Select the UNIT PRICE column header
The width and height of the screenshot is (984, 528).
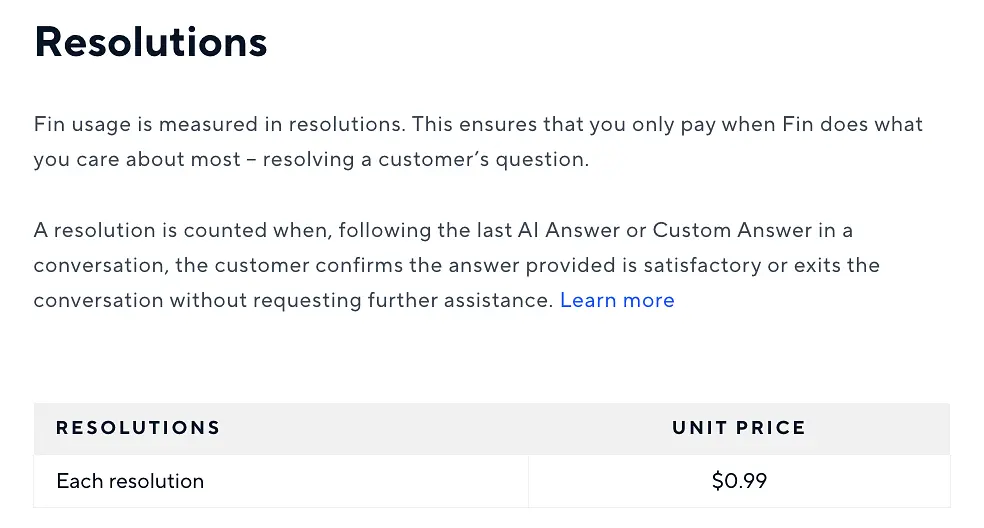[738, 428]
